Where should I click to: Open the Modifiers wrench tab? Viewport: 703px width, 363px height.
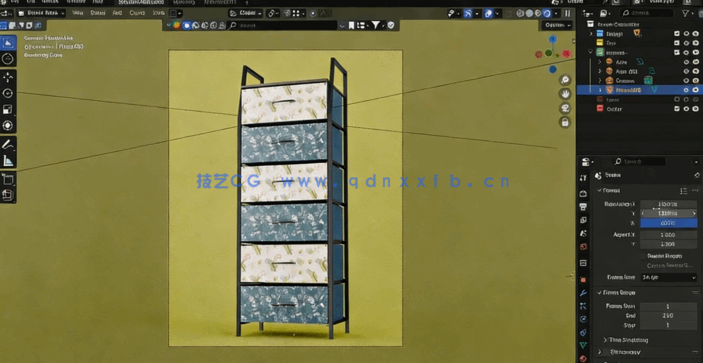583,293
